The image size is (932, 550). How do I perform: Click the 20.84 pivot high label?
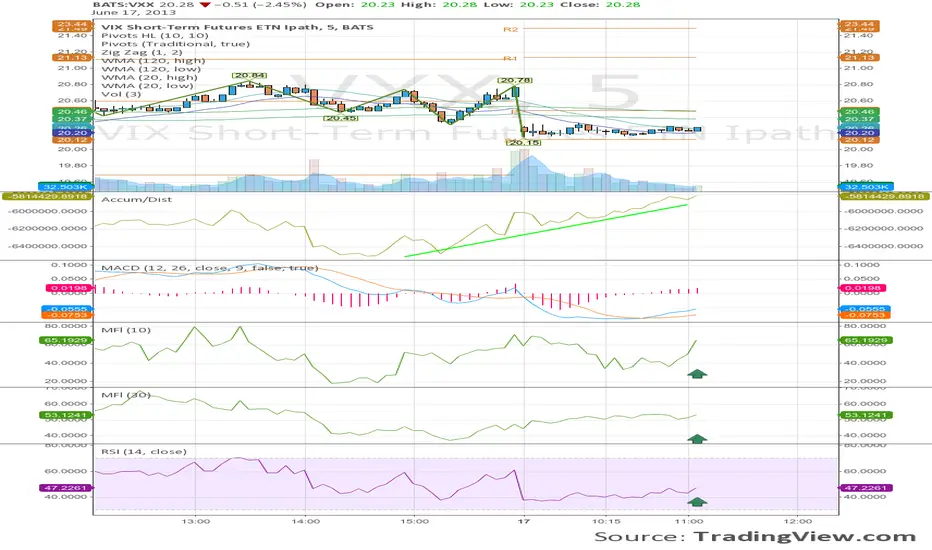tap(250, 76)
